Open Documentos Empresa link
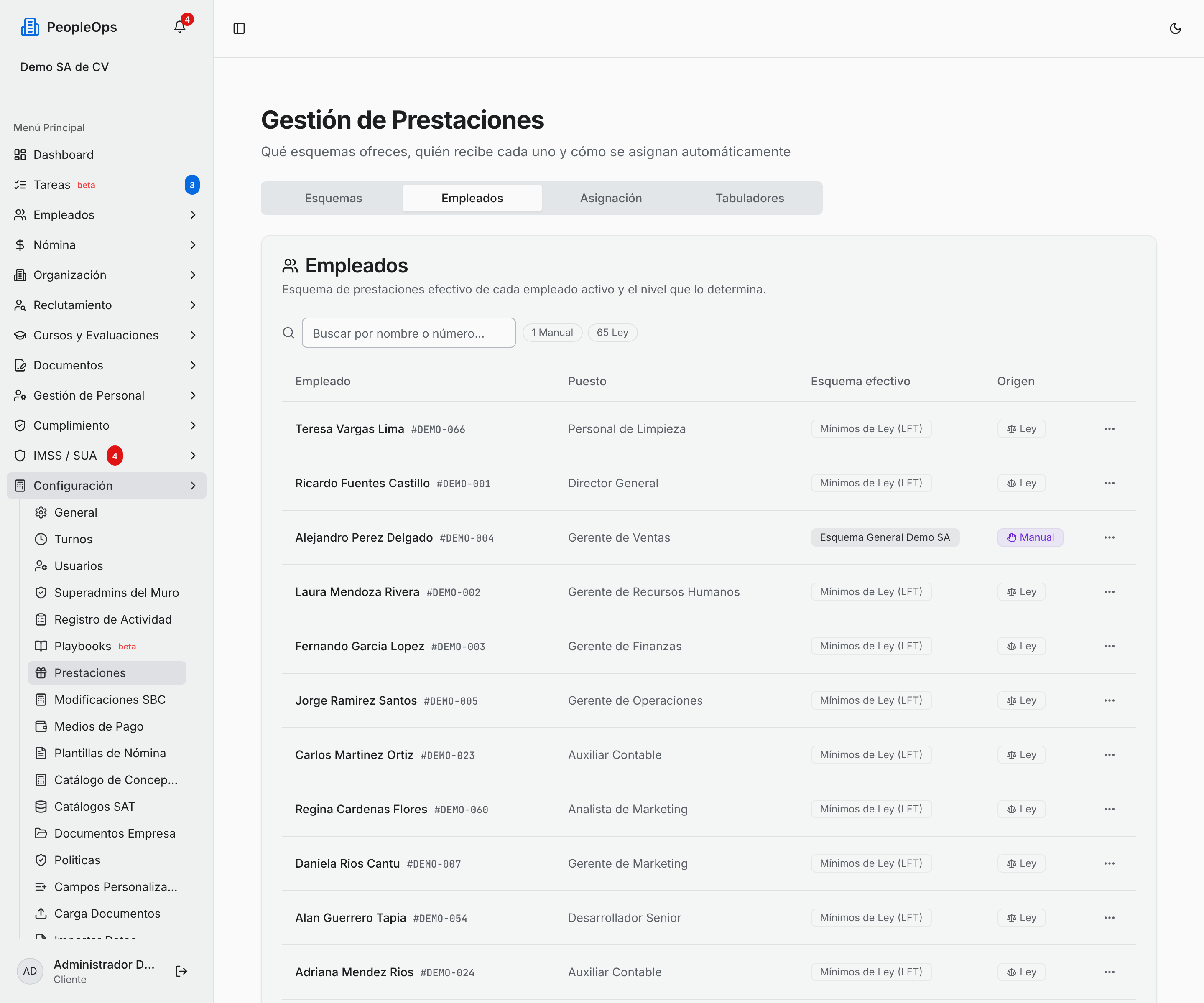This screenshot has height=1003, width=1204. click(107, 833)
